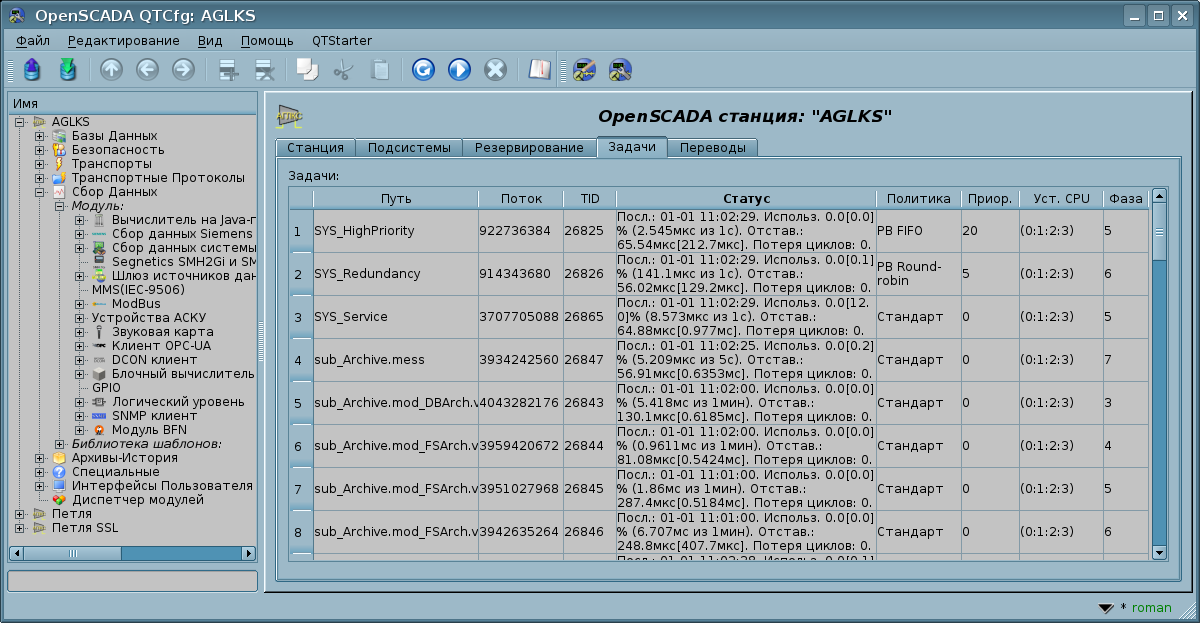The width and height of the screenshot is (1200, 623).
Task: Click the tasks table vertical scrollbar down arrow
Action: (1159, 552)
